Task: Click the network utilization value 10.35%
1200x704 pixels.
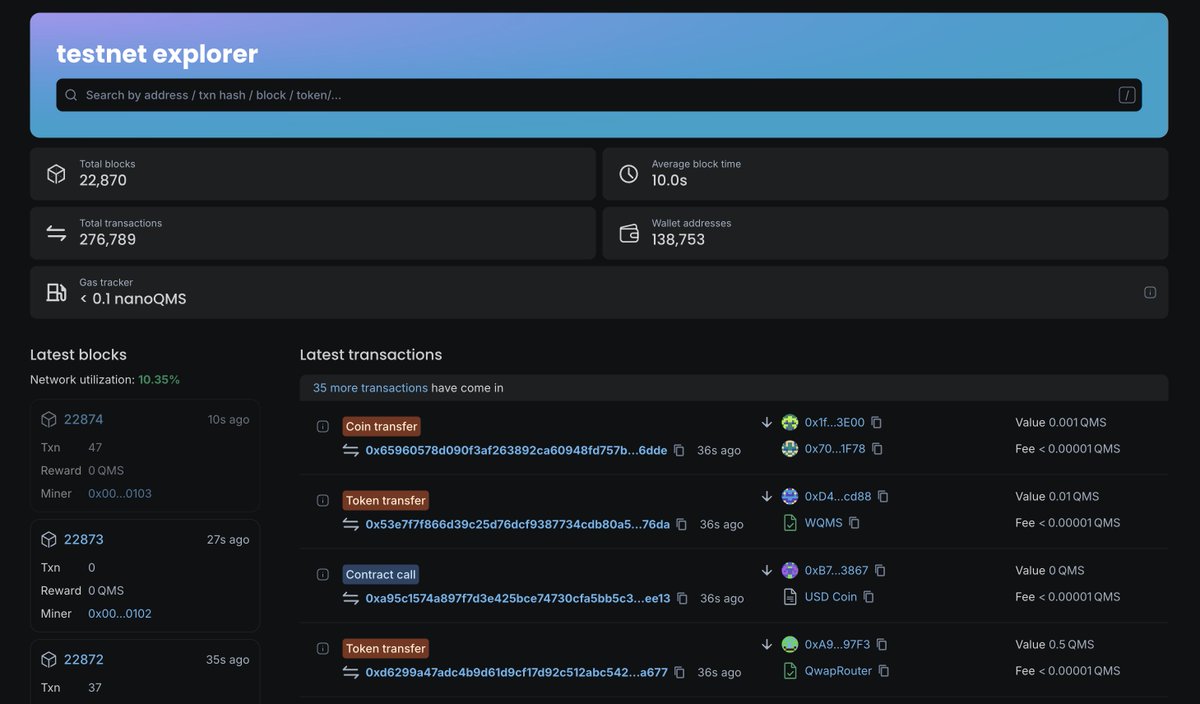Action: point(159,380)
